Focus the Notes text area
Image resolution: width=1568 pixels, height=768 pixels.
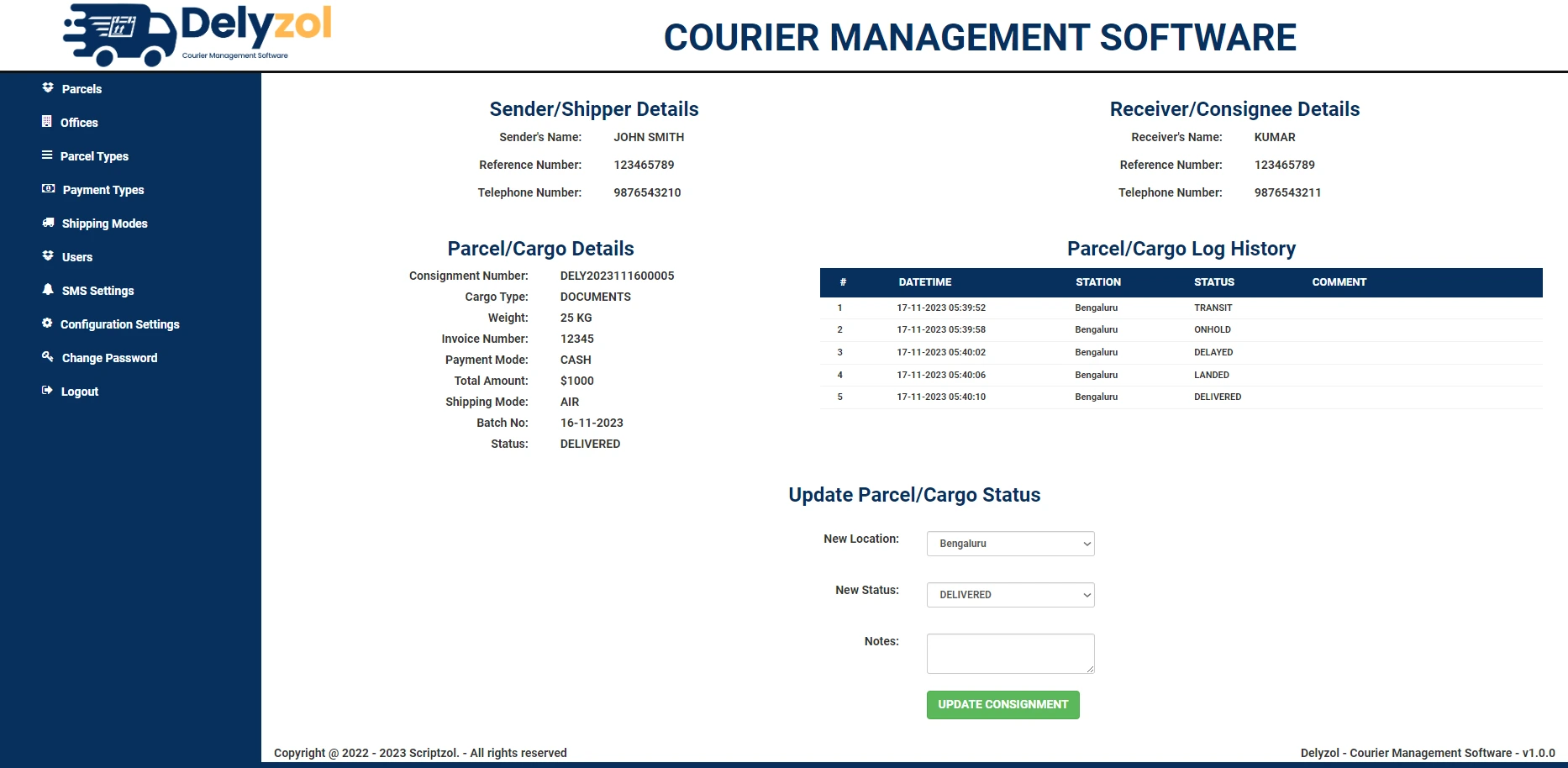(x=1011, y=654)
